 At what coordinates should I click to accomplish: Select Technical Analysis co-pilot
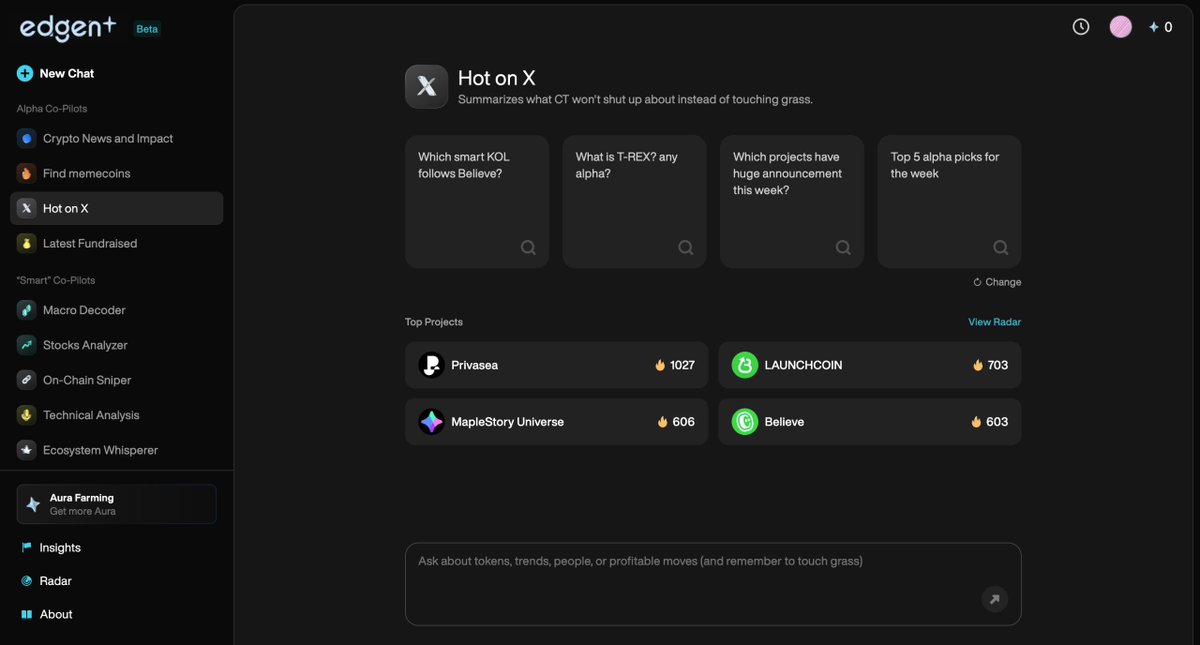[116, 415]
